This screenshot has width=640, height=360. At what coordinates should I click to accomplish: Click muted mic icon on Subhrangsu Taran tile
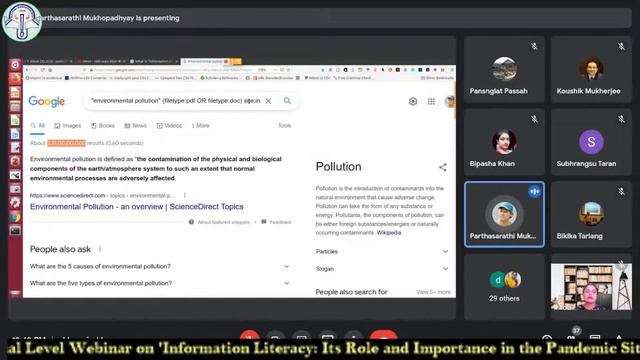pyautogui.click(x=621, y=119)
